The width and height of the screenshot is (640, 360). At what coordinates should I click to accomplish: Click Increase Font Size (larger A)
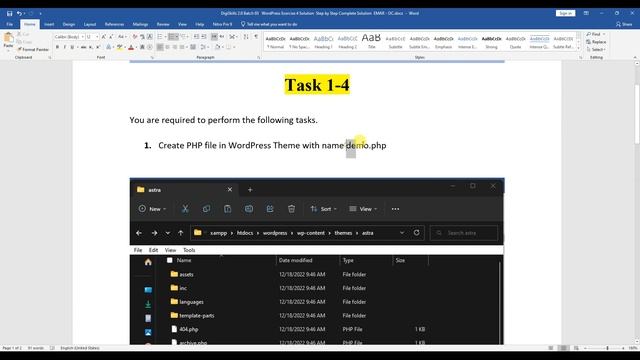pyautogui.click(x=104, y=37)
